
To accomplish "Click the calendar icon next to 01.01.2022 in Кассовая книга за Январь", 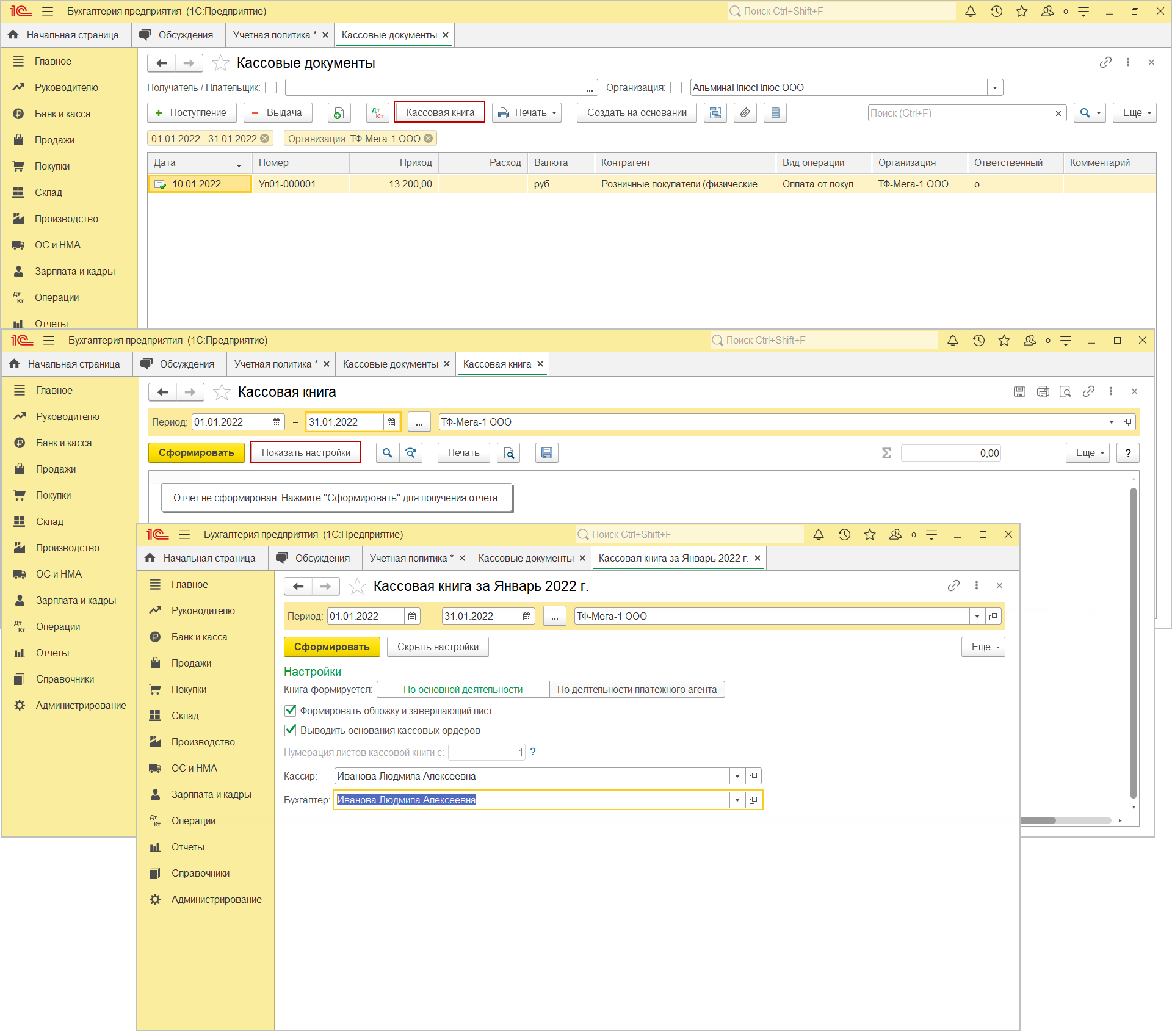I will [412, 617].
